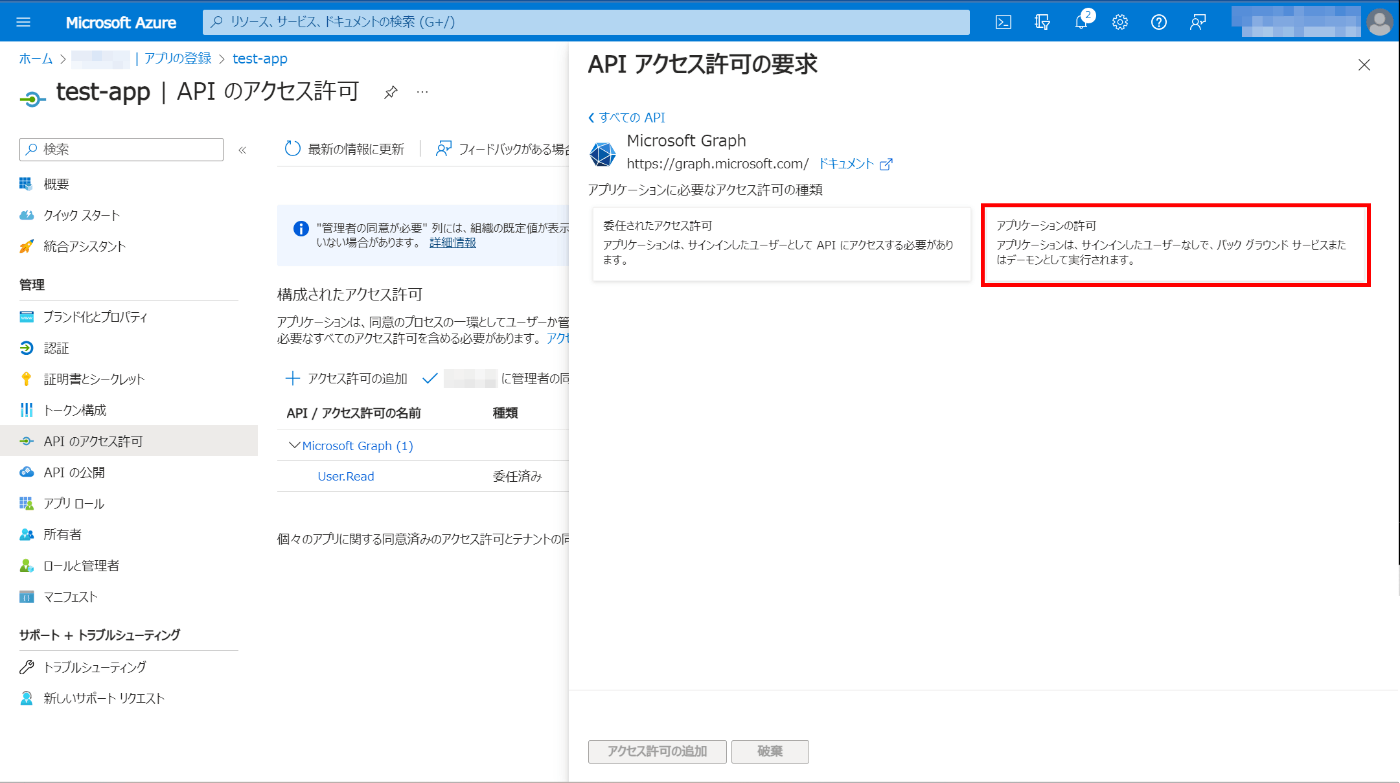Open the user account avatar

1378,22
